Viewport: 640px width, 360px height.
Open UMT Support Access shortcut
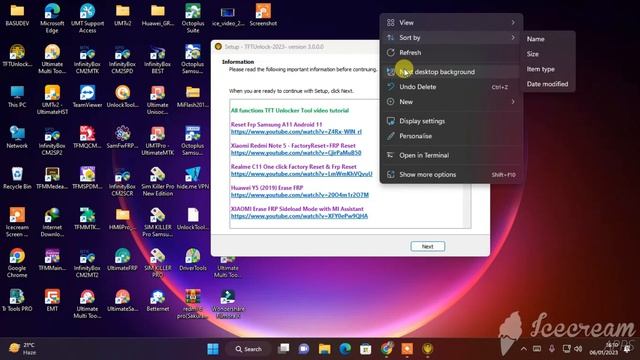[87, 18]
